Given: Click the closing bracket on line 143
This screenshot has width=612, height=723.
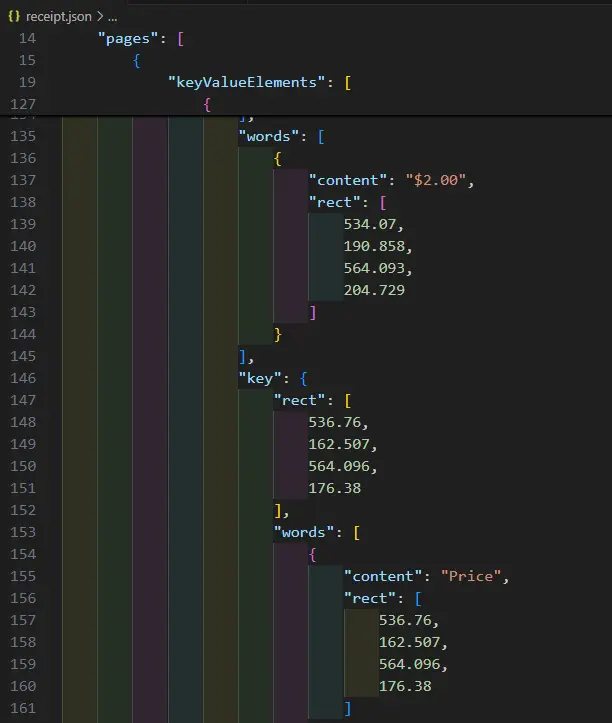Looking at the screenshot, I should click(x=313, y=313).
